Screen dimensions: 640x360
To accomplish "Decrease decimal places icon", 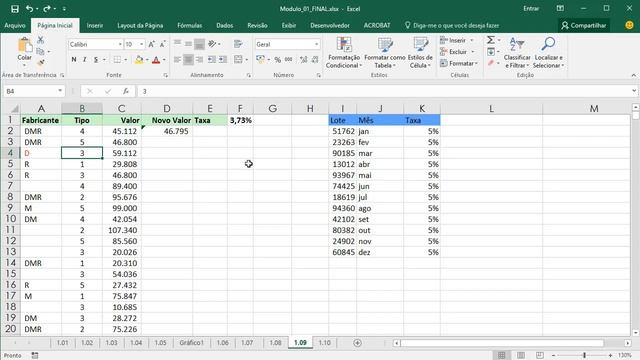I will (315, 60).
